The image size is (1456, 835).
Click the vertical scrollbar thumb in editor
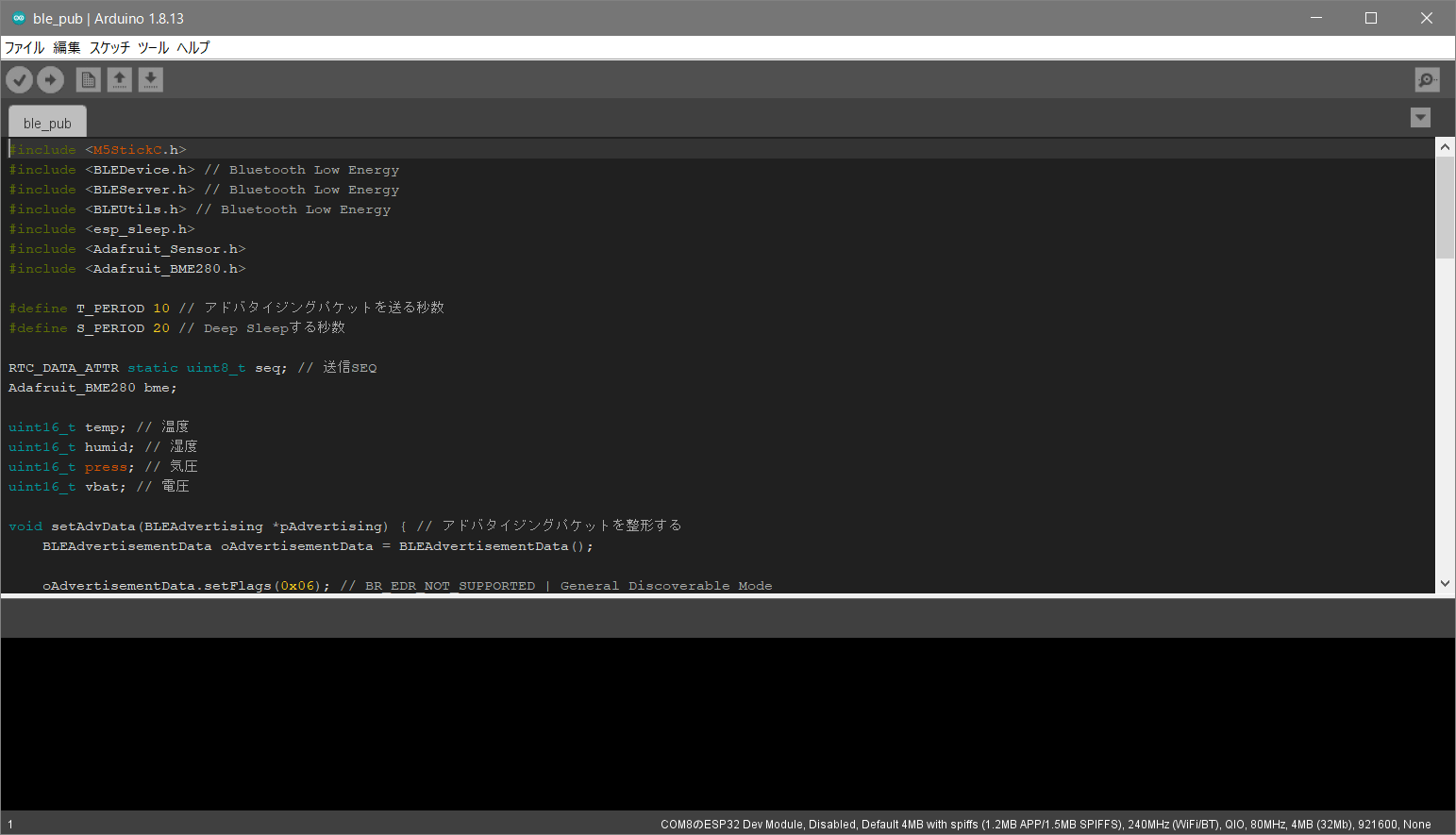(1445, 208)
